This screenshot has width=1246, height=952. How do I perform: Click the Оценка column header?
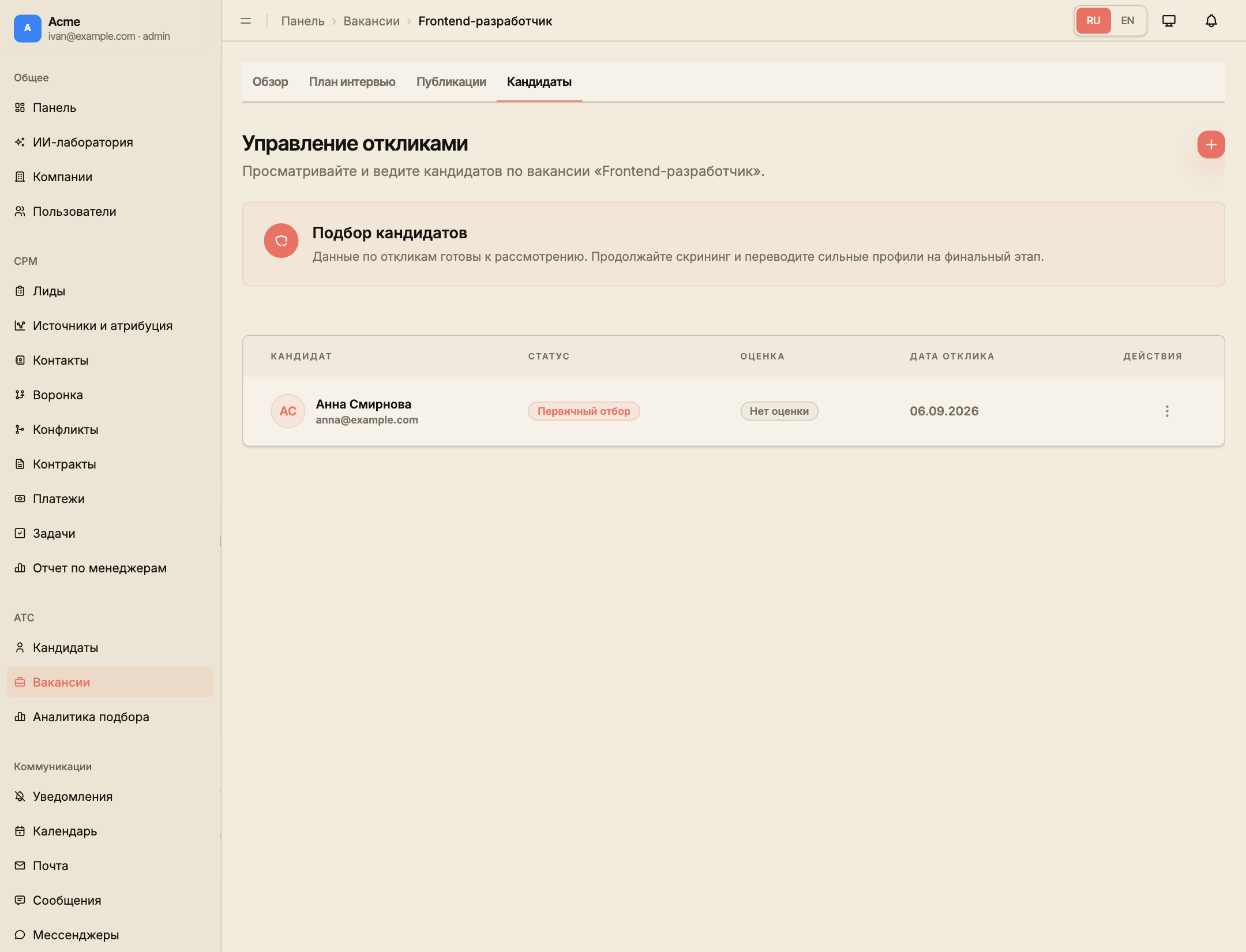763,356
